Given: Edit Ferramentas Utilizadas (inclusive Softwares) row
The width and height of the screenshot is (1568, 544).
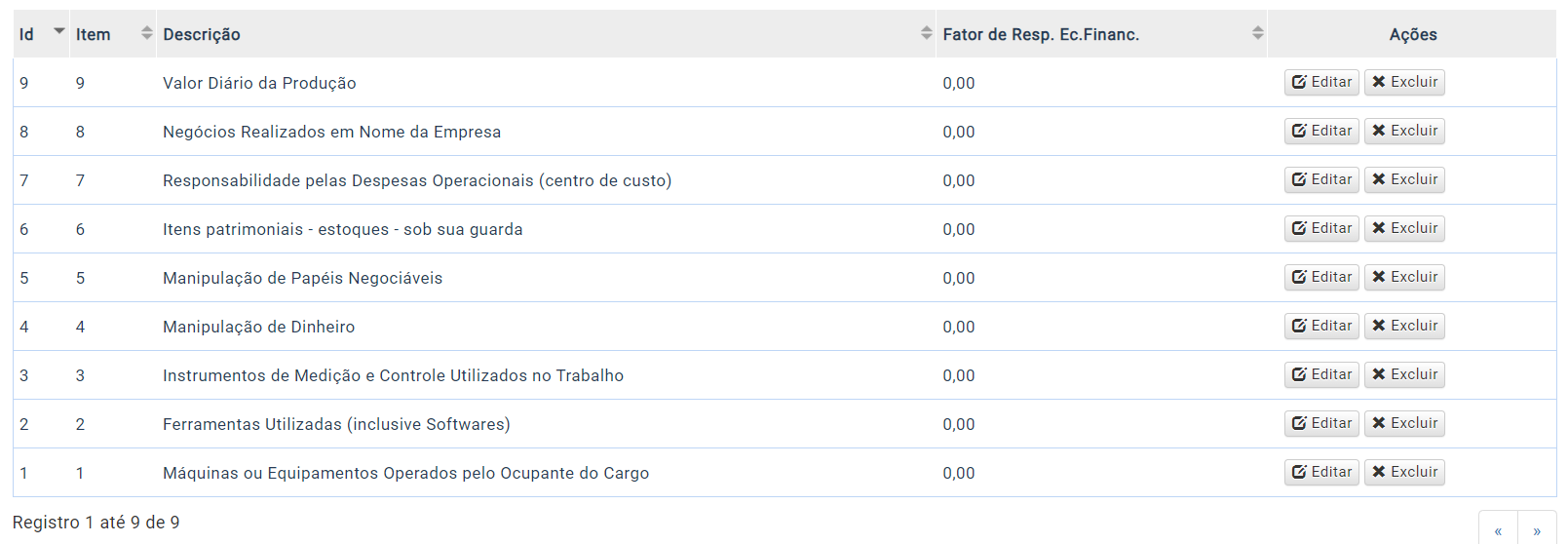Looking at the screenshot, I should pos(1321,423).
